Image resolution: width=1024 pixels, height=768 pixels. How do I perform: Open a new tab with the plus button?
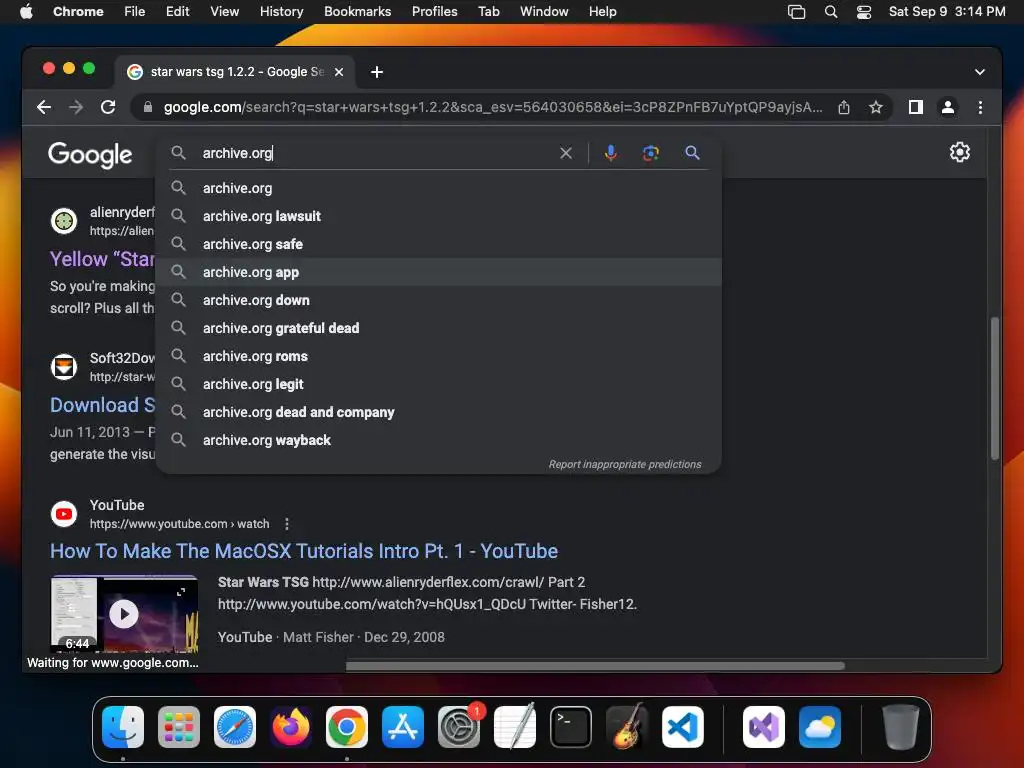point(377,72)
